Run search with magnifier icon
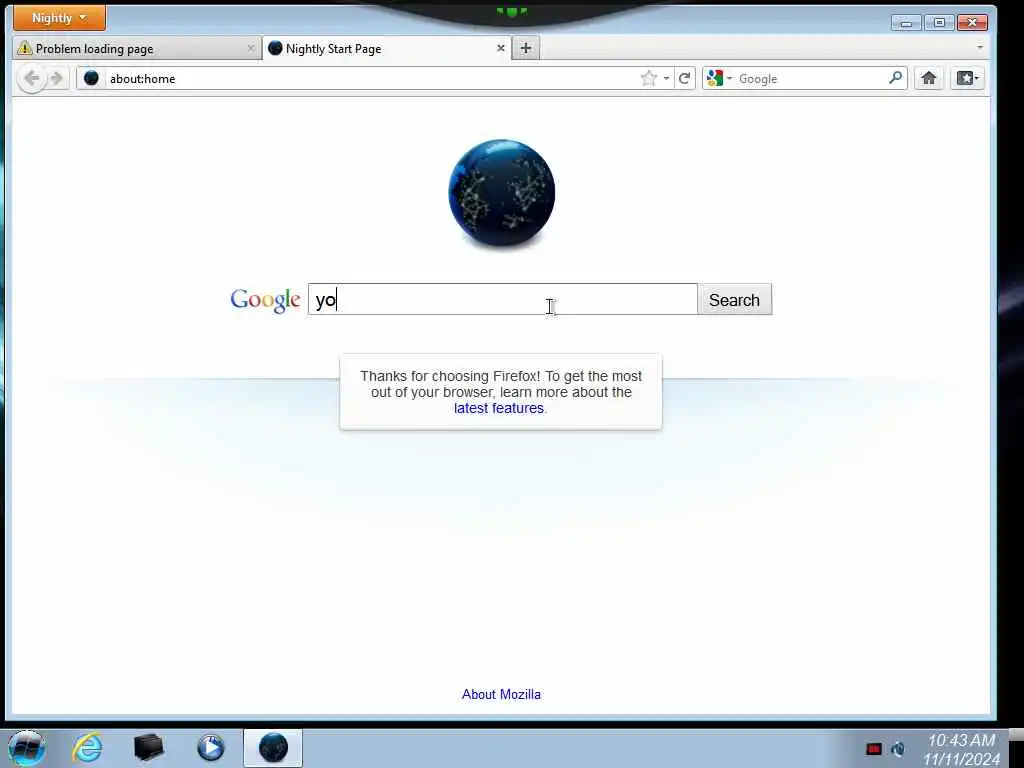1024x768 pixels. click(x=896, y=78)
